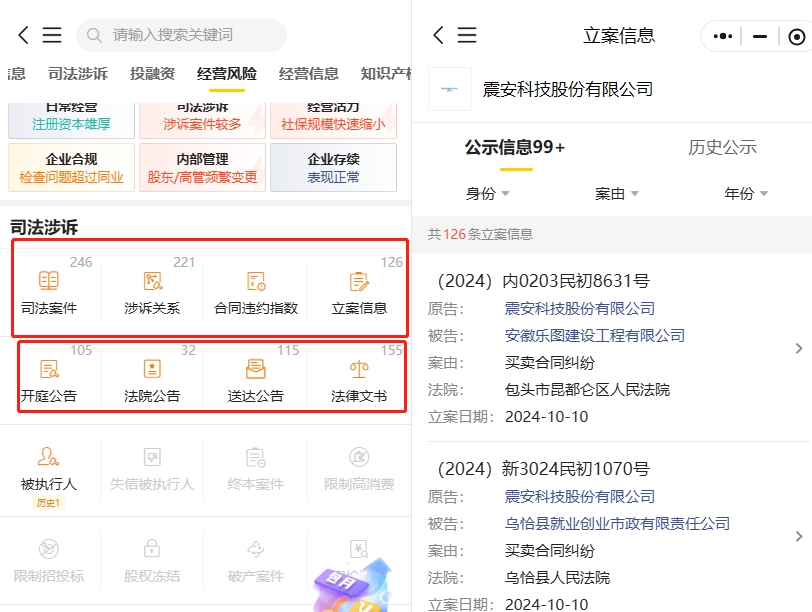812x612 pixels.
Task: Minimize the mini-program with dash icon
Action: (760, 36)
